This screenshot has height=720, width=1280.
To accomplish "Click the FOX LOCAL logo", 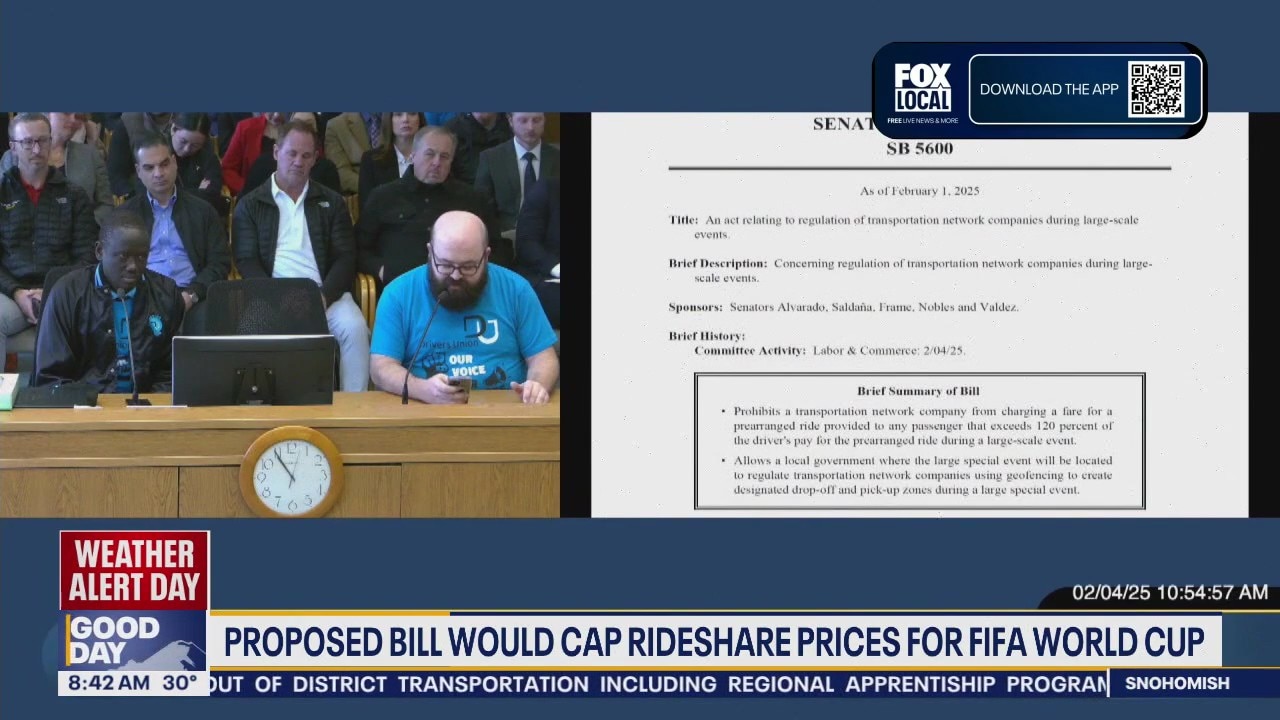I will (x=921, y=89).
